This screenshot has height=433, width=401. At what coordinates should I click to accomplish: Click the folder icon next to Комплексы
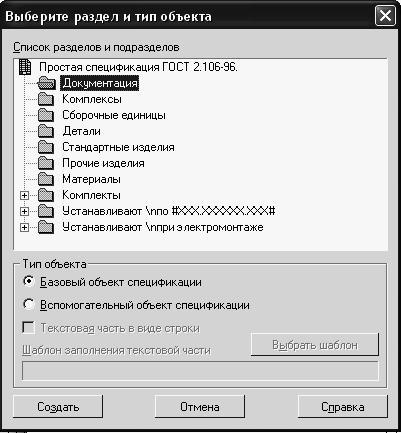tap(46, 99)
